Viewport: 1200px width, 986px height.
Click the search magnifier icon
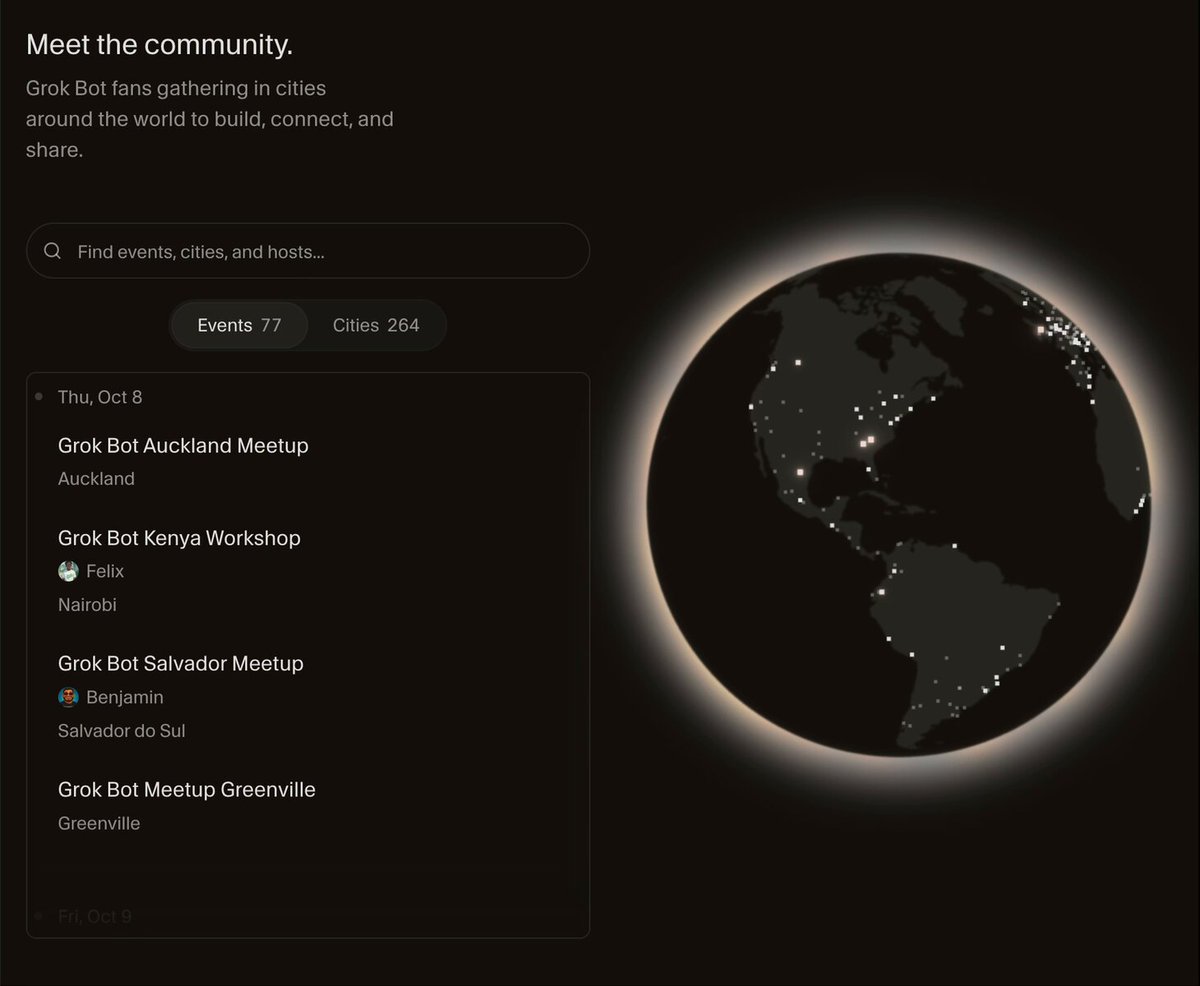click(x=53, y=251)
